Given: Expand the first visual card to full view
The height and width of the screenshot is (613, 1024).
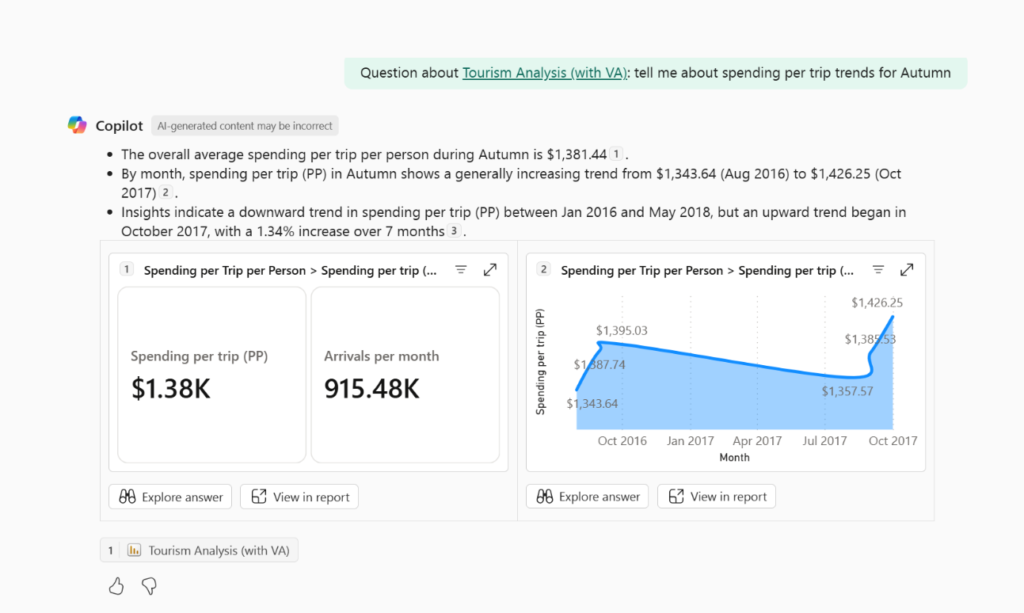Looking at the screenshot, I should pos(490,270).
